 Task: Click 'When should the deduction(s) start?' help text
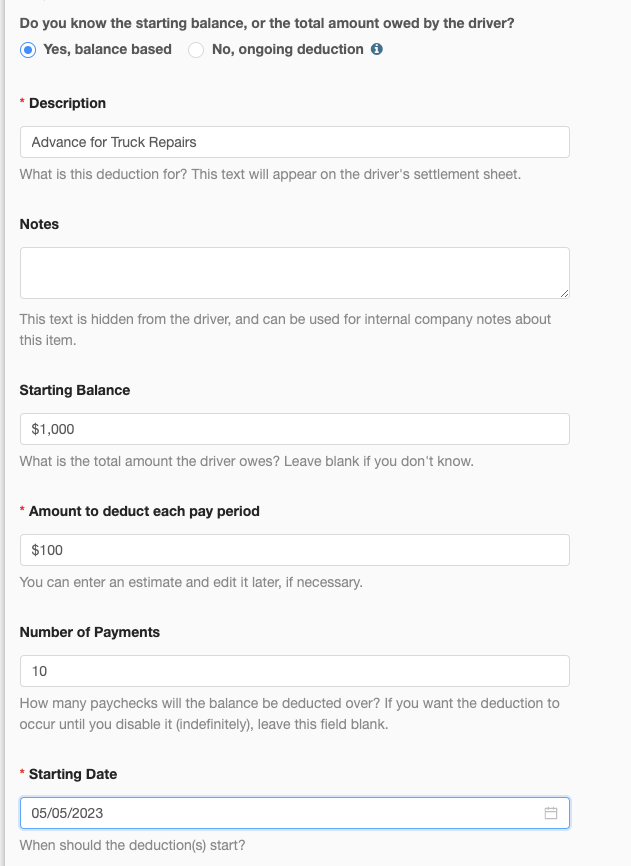[132, 845]
